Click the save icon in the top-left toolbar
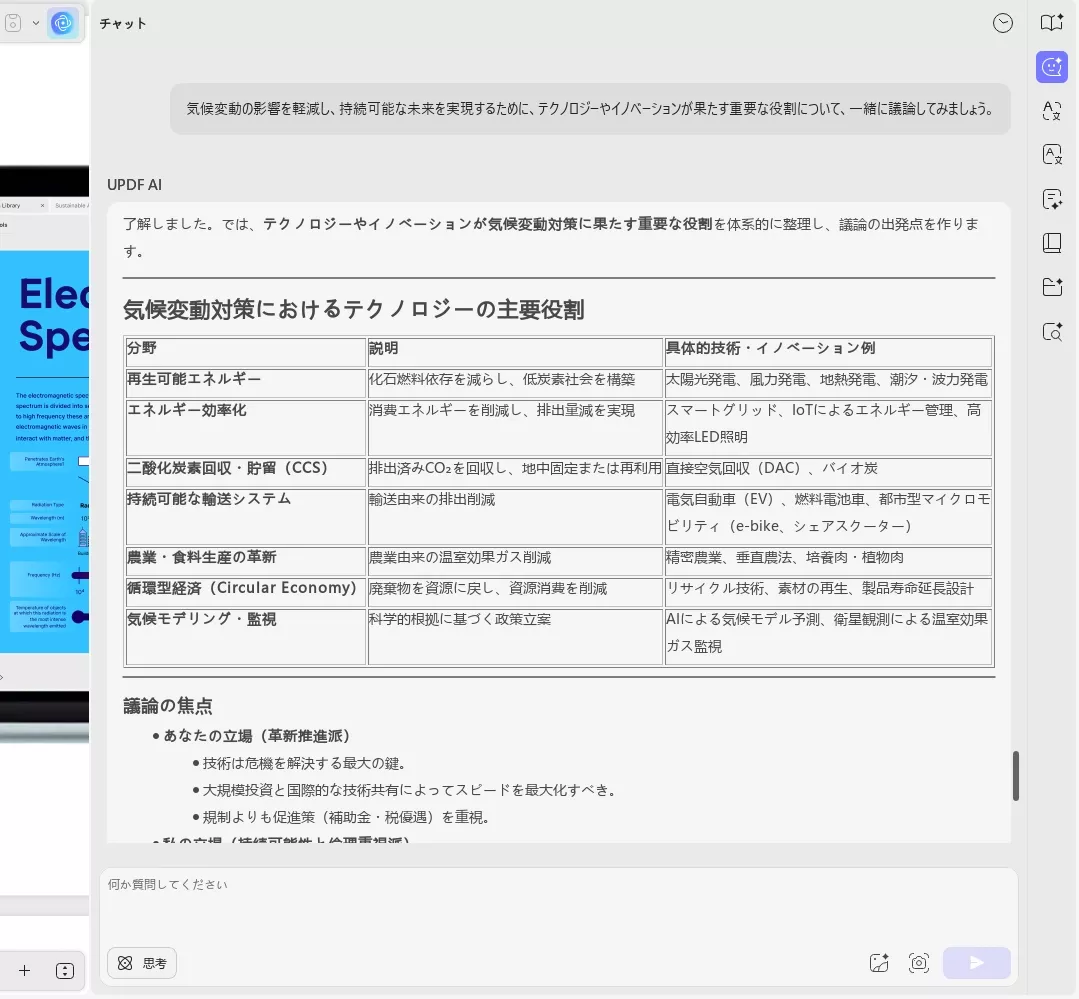 (x=13, y=23)
